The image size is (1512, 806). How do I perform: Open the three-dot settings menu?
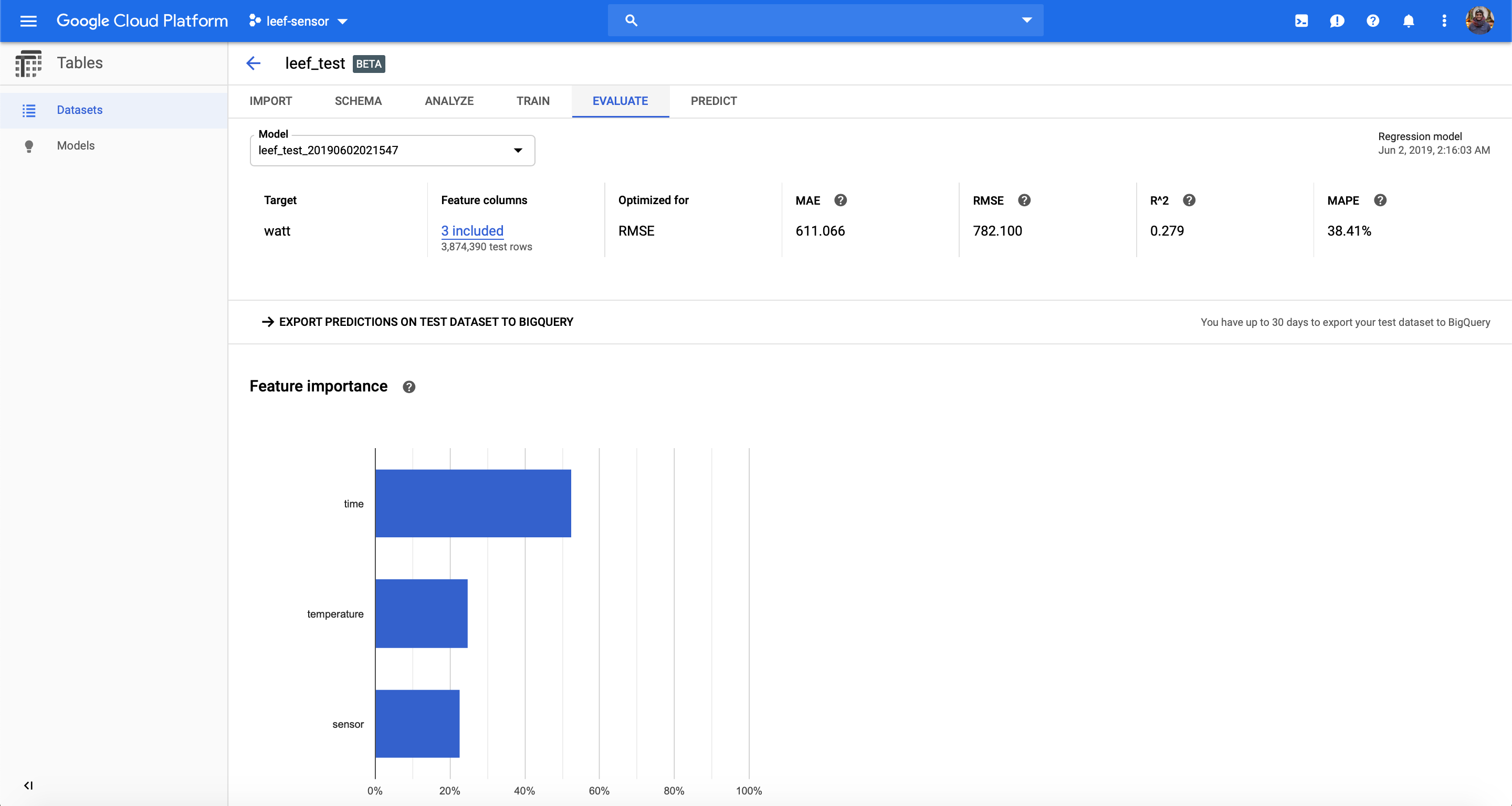click(x=1444, y=21)
